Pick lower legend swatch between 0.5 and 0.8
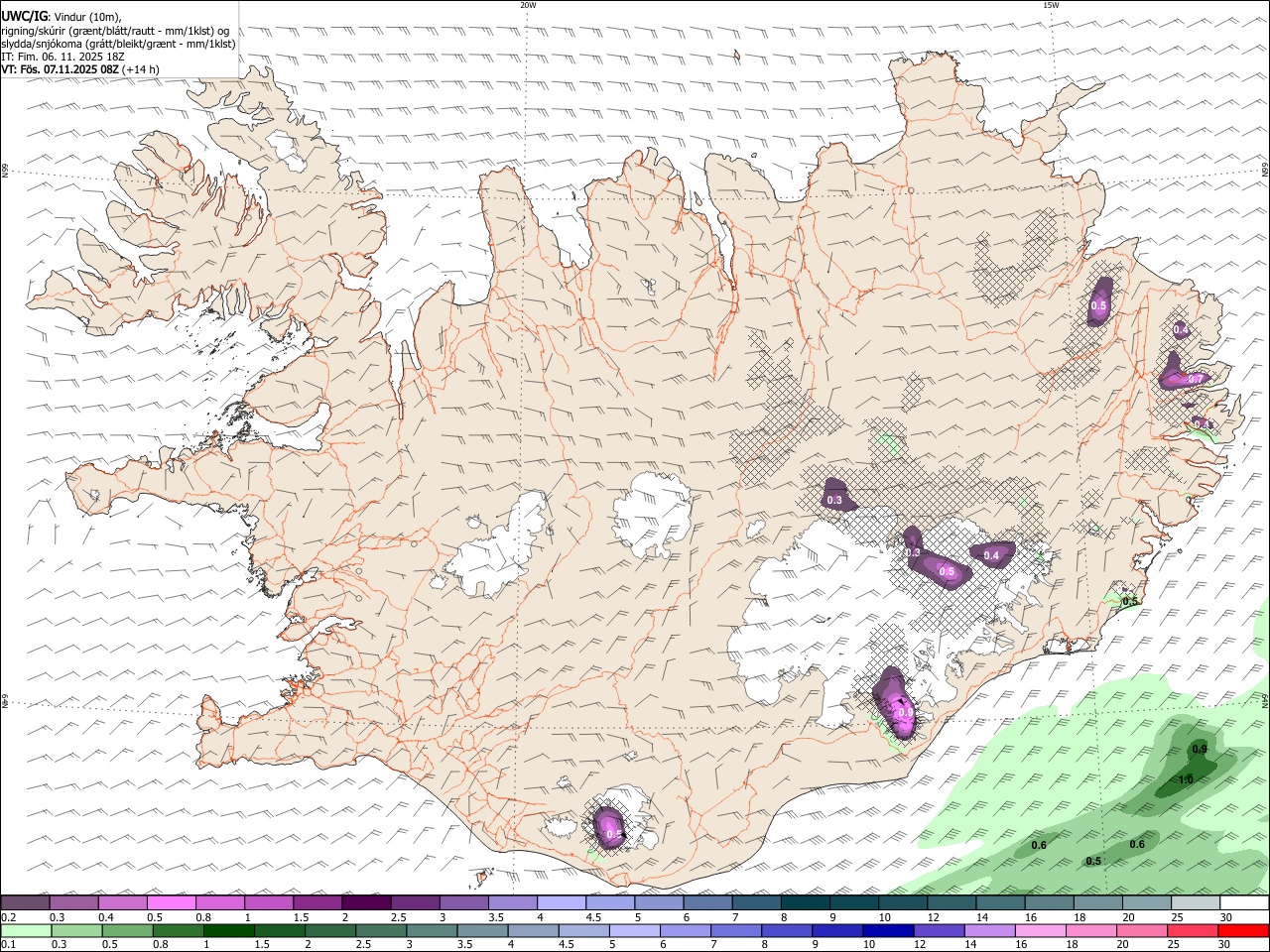Viewport: 1270px width, 952px height. click(x=128, y=930)
